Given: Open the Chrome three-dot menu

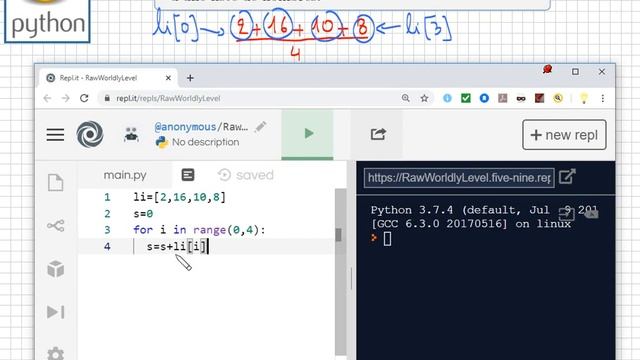Looking at the screenshot, I should (x=602, y=98).
